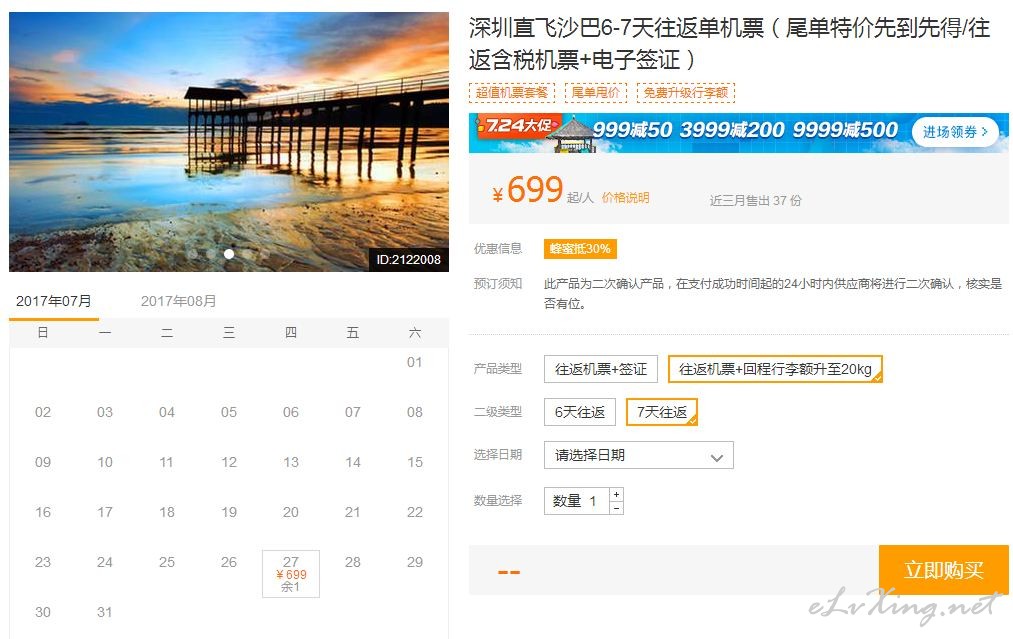Click the 免费升级行李额 tag
This screenshot has height=639, width=1013.
pyautogui.click(x=685, y=92)
